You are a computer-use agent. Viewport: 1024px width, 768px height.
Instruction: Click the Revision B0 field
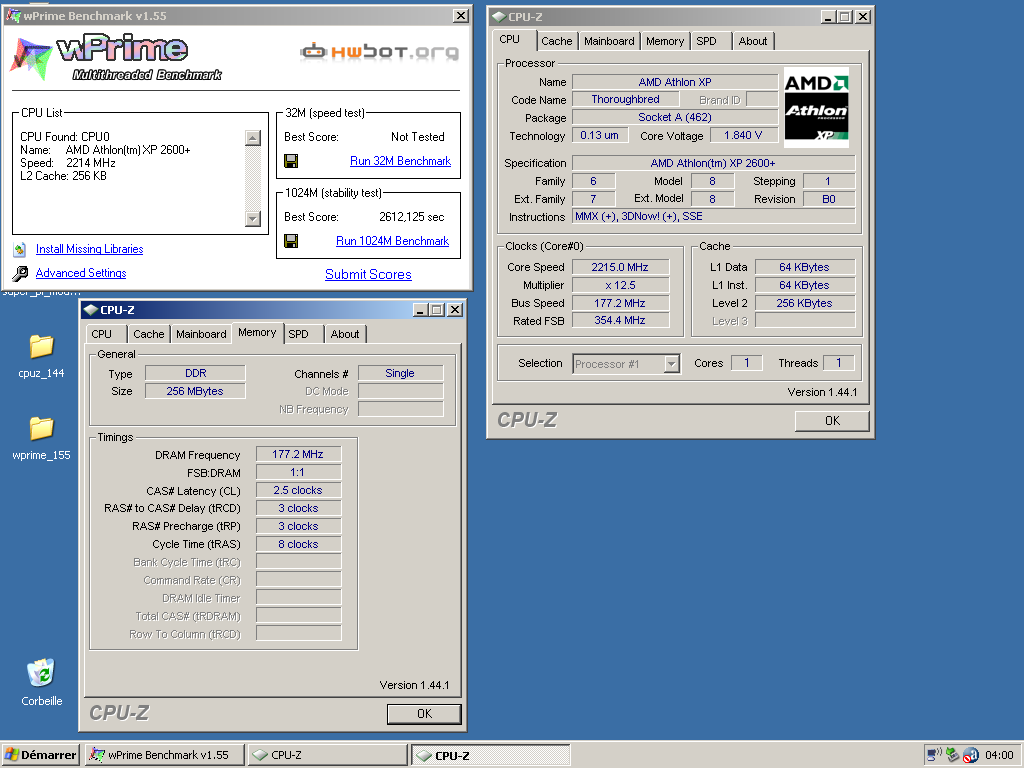829,199
